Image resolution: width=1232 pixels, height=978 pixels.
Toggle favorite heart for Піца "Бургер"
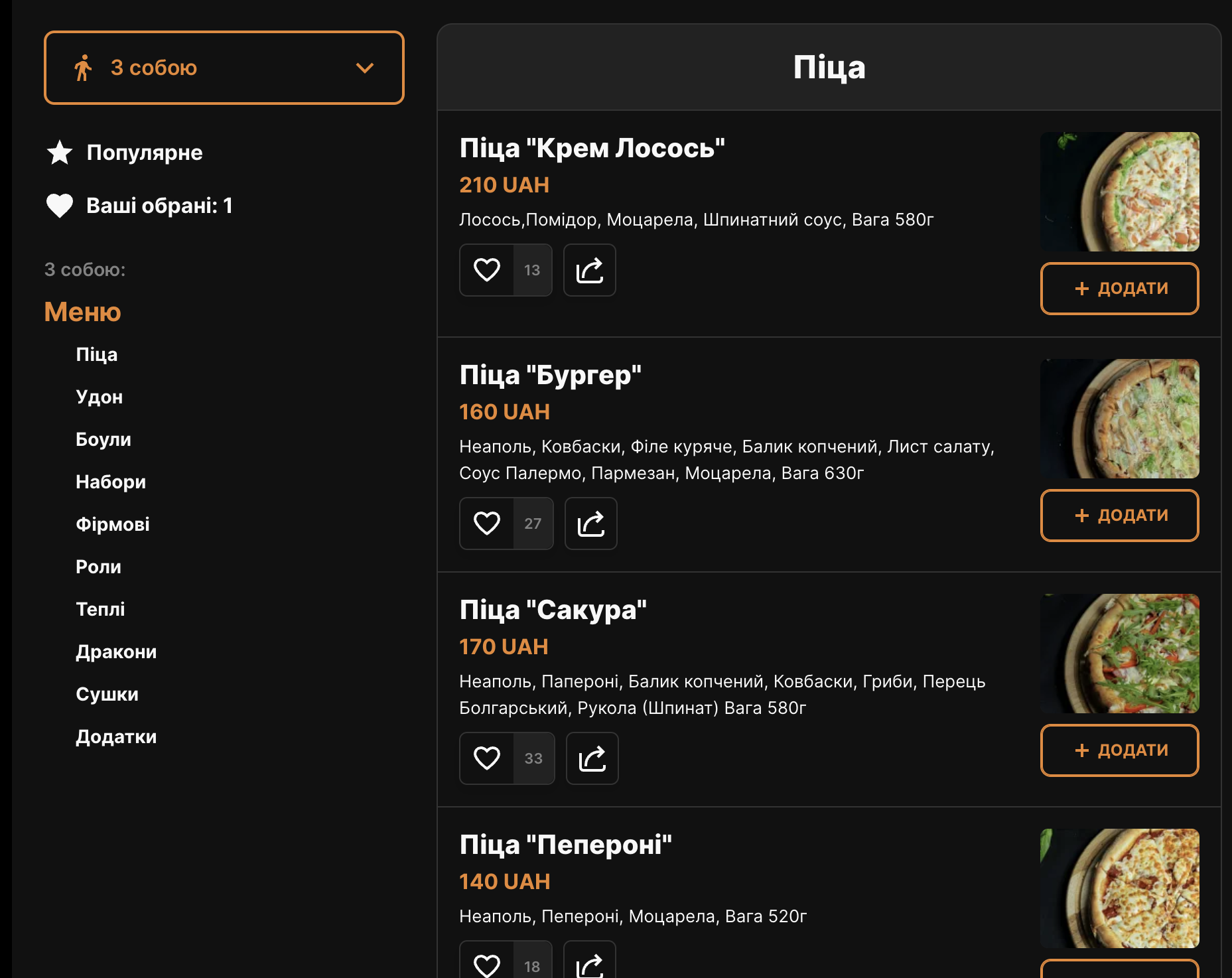(x=486, y=524)
